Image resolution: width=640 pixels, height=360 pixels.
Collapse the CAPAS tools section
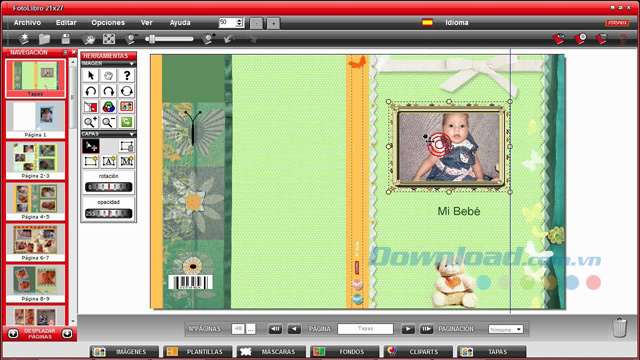tap(131, 134)
